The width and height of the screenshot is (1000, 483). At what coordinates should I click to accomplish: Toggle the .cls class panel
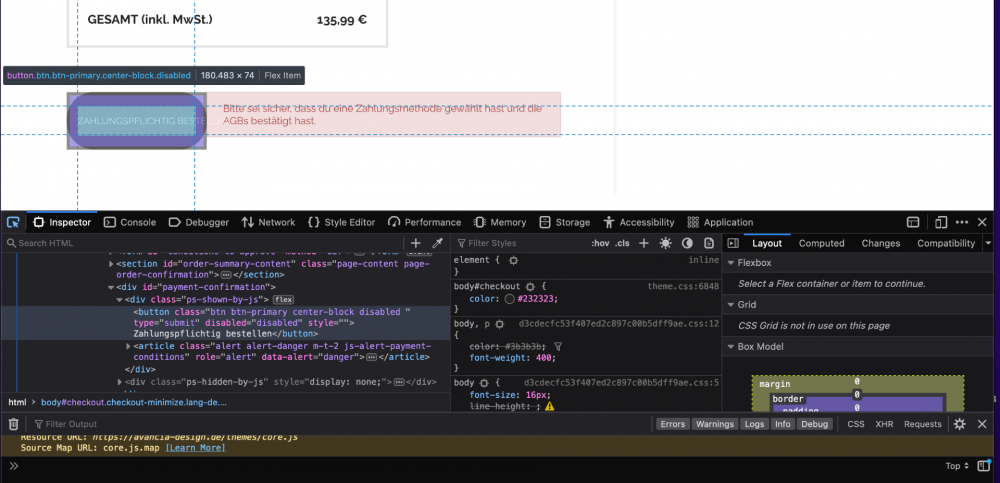[x=622, y=243]
